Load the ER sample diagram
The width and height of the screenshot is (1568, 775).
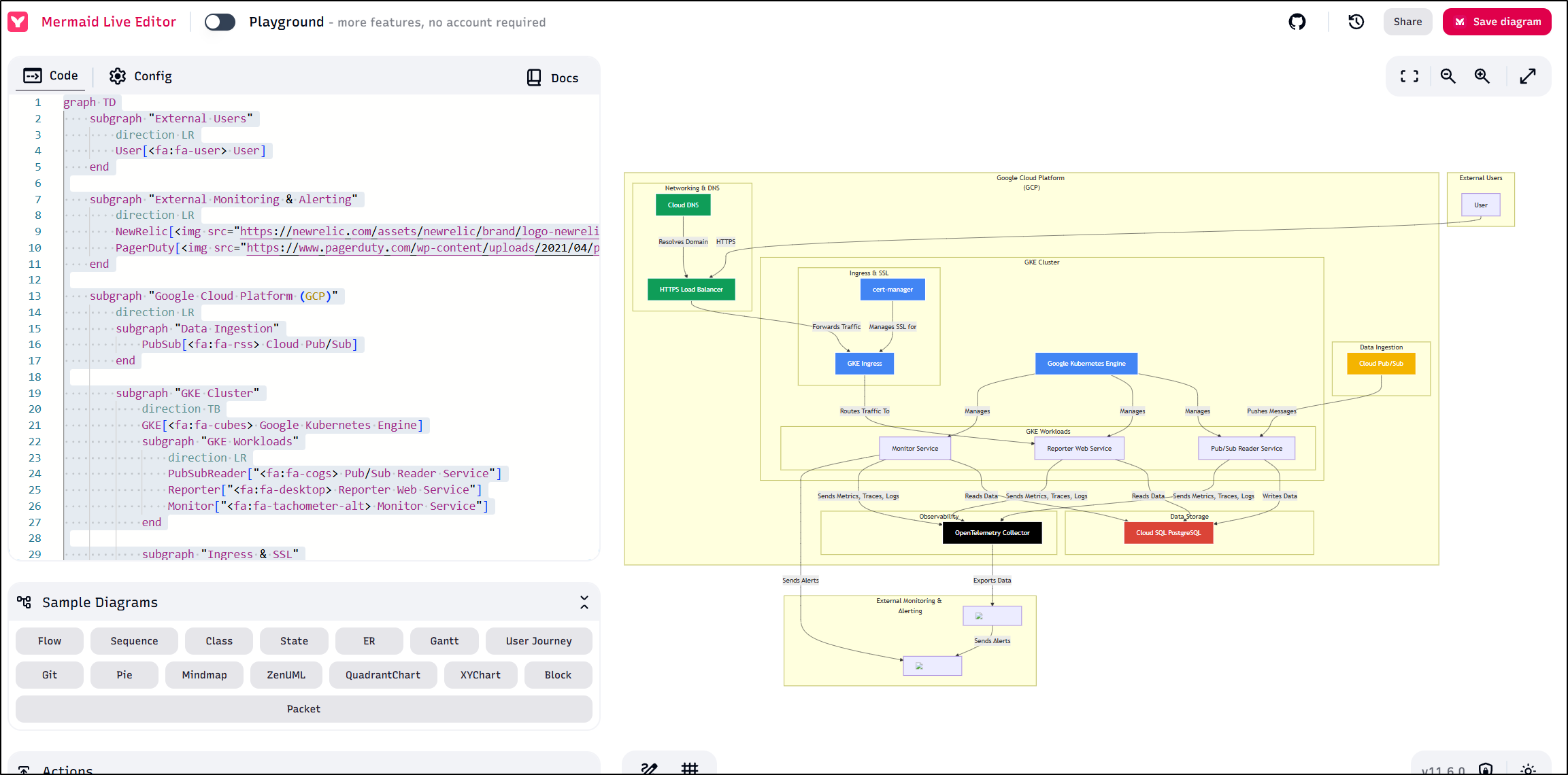pyautogui.click(x=369, y=641)
